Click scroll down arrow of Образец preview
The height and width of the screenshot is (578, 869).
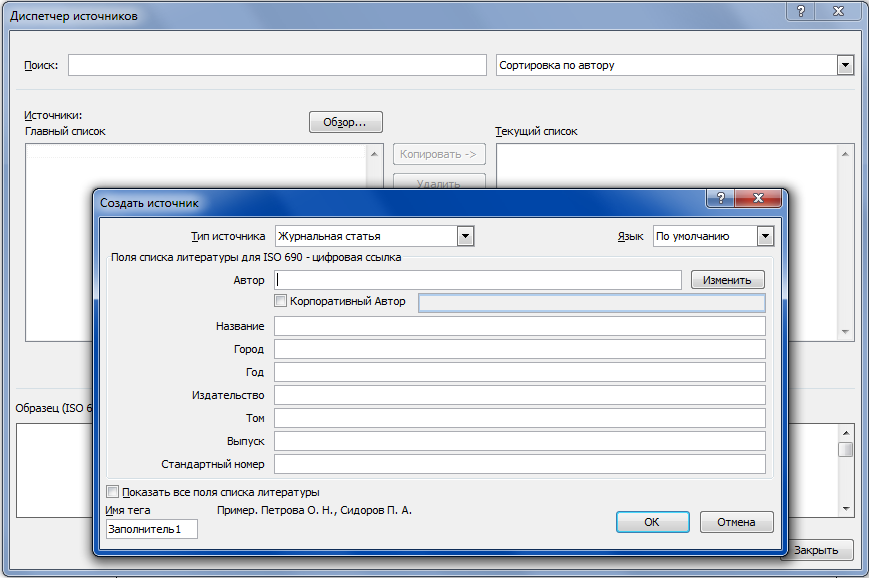click(846, 509)
